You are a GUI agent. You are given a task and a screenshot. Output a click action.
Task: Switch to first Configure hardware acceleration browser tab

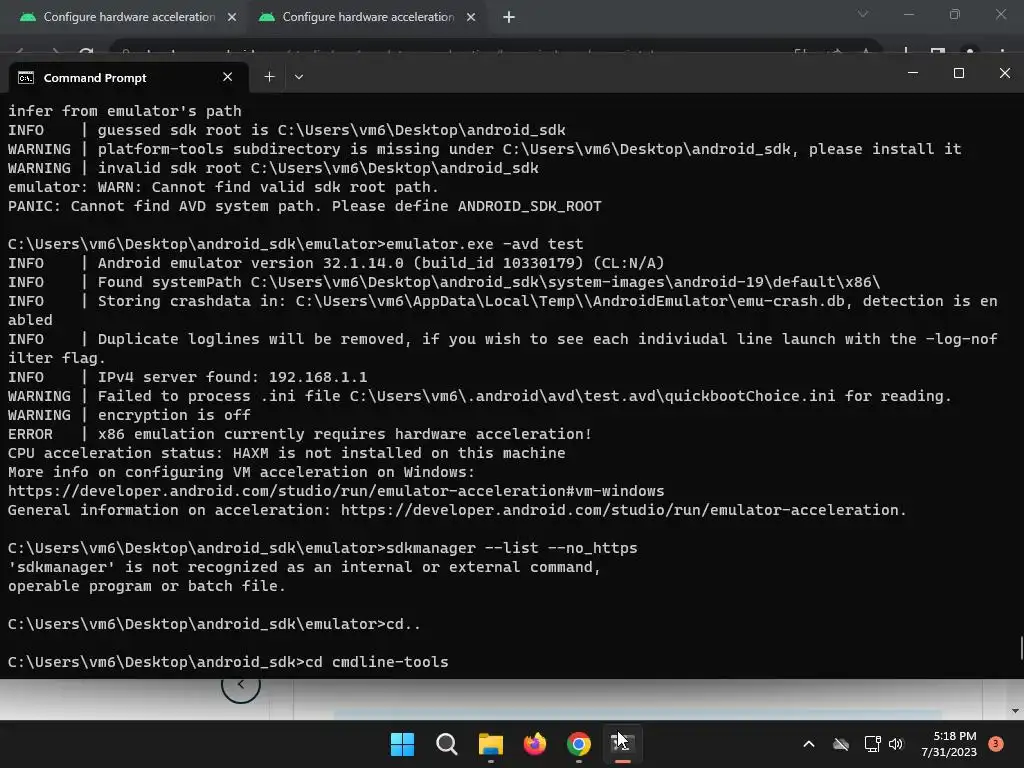[129, 17]
